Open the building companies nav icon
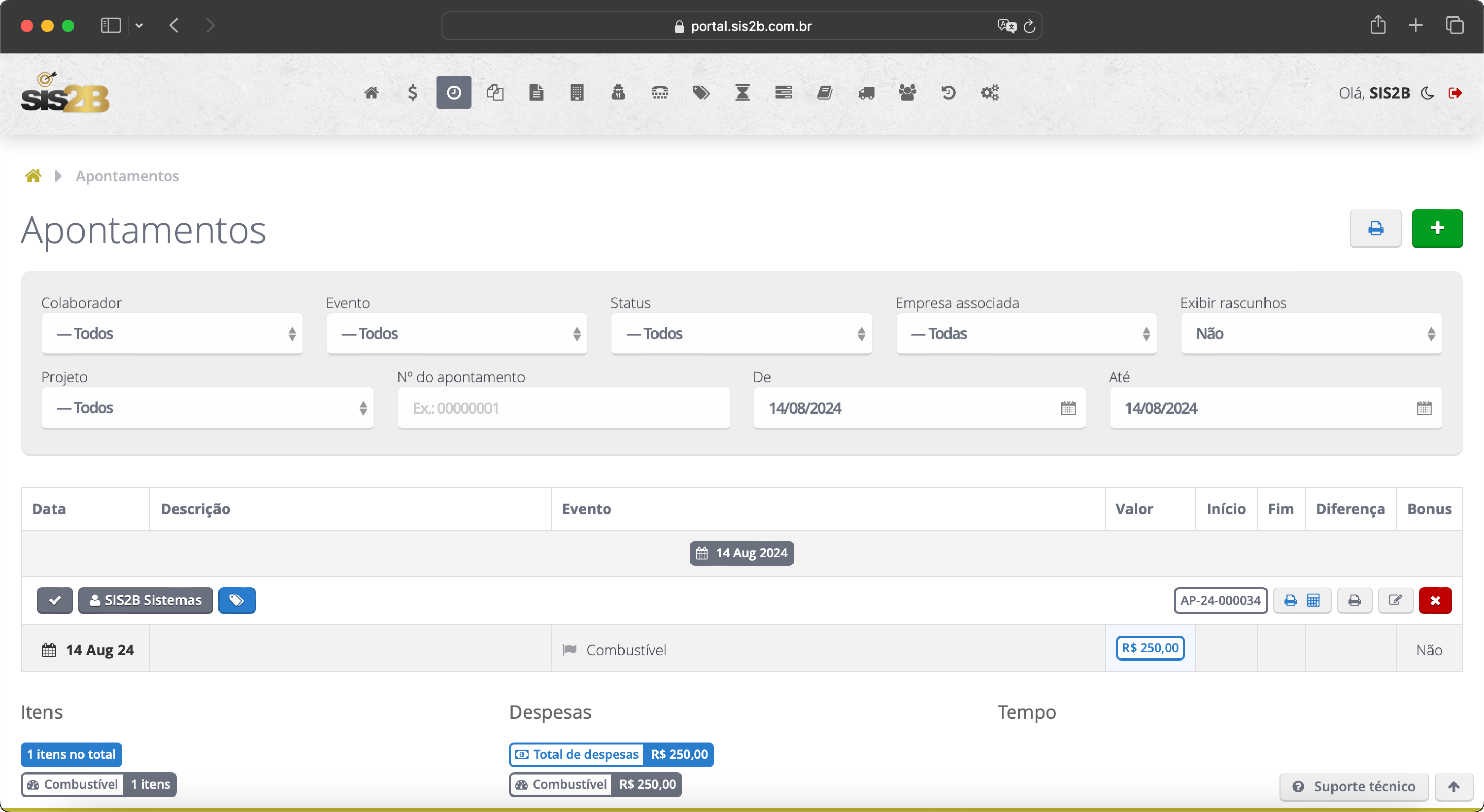Screen dimensions: 1484x812 click(577, 93)
